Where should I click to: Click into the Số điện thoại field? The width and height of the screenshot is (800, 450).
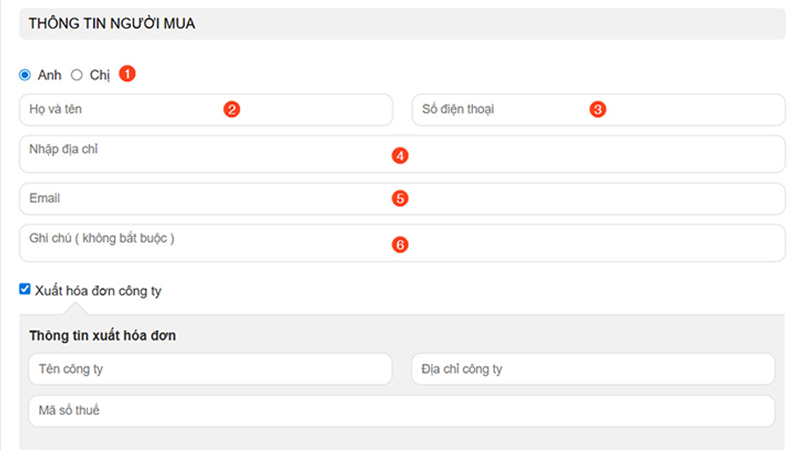(500, 110)
